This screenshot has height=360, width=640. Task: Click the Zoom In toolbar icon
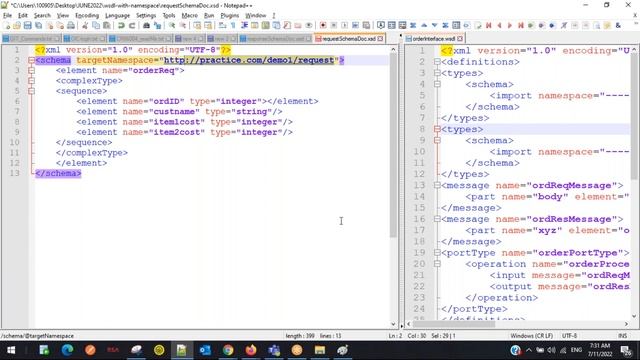(x=172, y=25)
